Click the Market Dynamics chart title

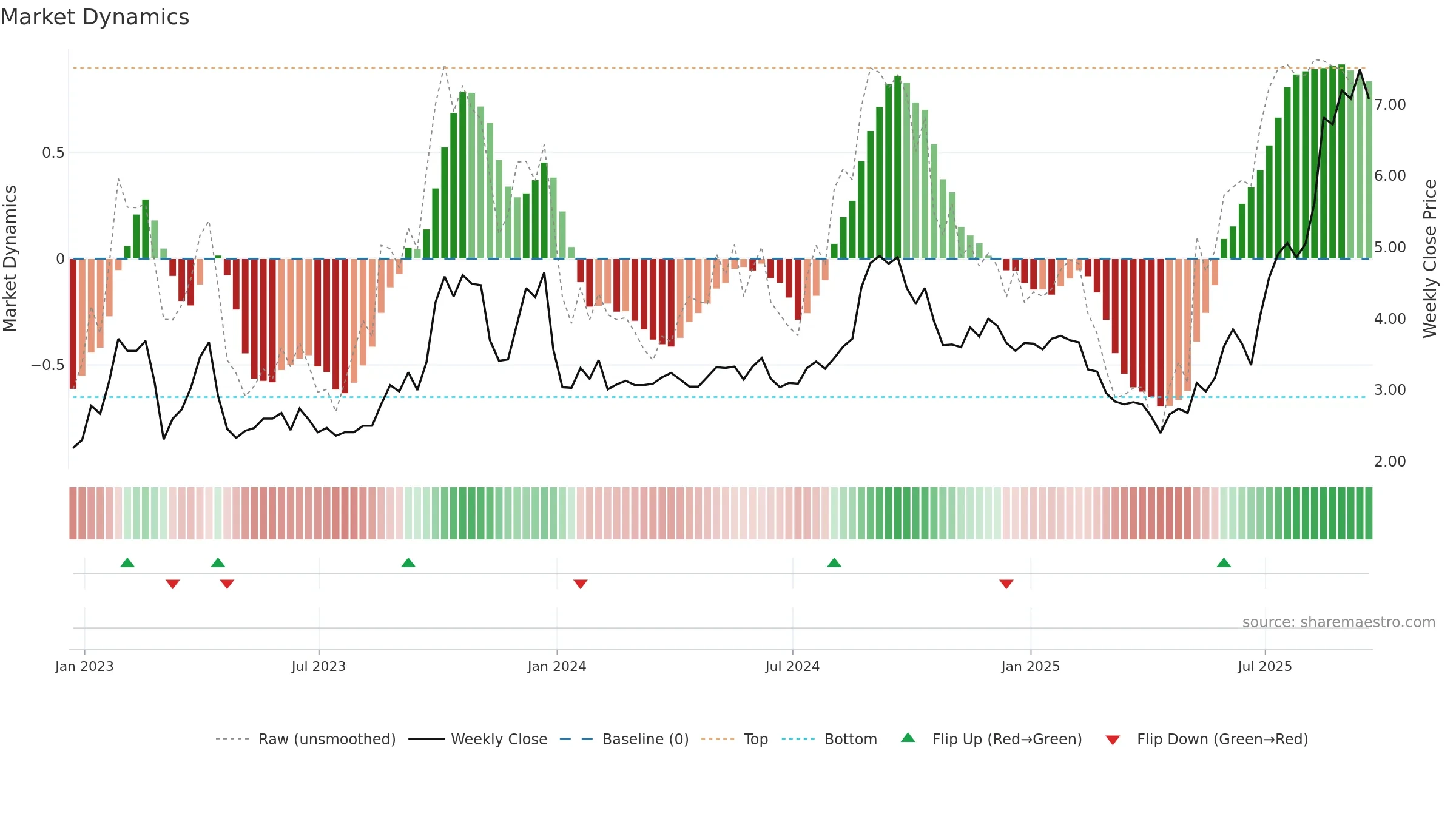pos(95,17)
